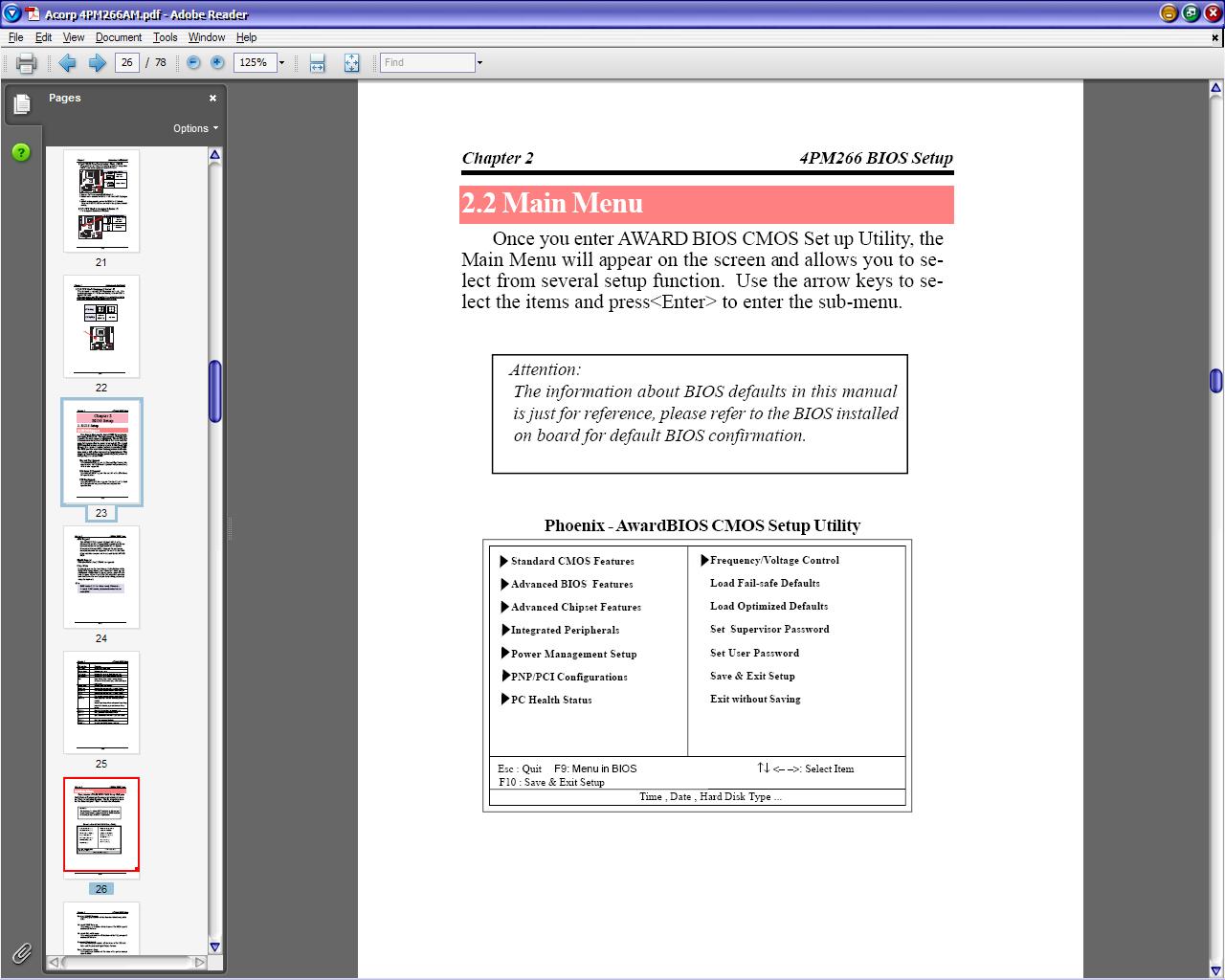Click 'PC Health Status' text

click(x=551, y=700)
